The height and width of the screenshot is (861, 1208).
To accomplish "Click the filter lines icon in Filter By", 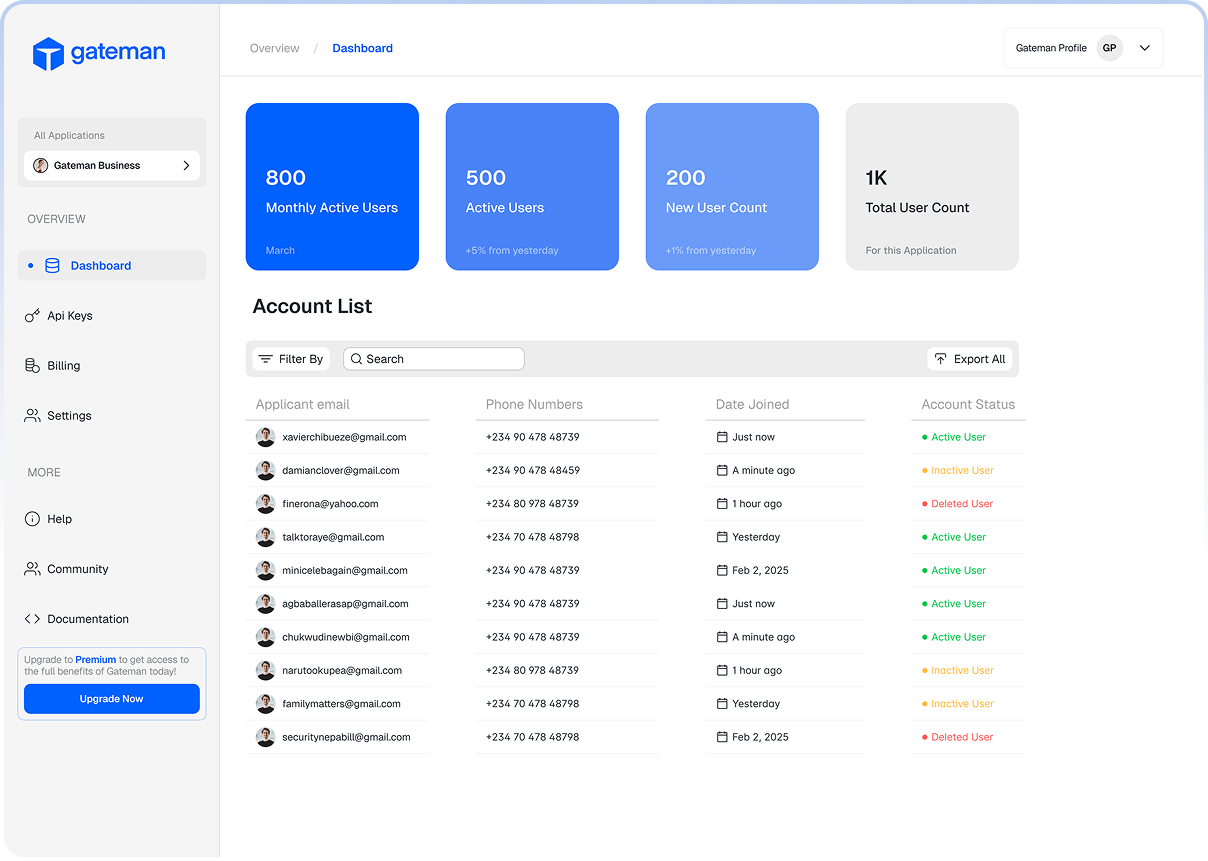I will coord(266,359).
